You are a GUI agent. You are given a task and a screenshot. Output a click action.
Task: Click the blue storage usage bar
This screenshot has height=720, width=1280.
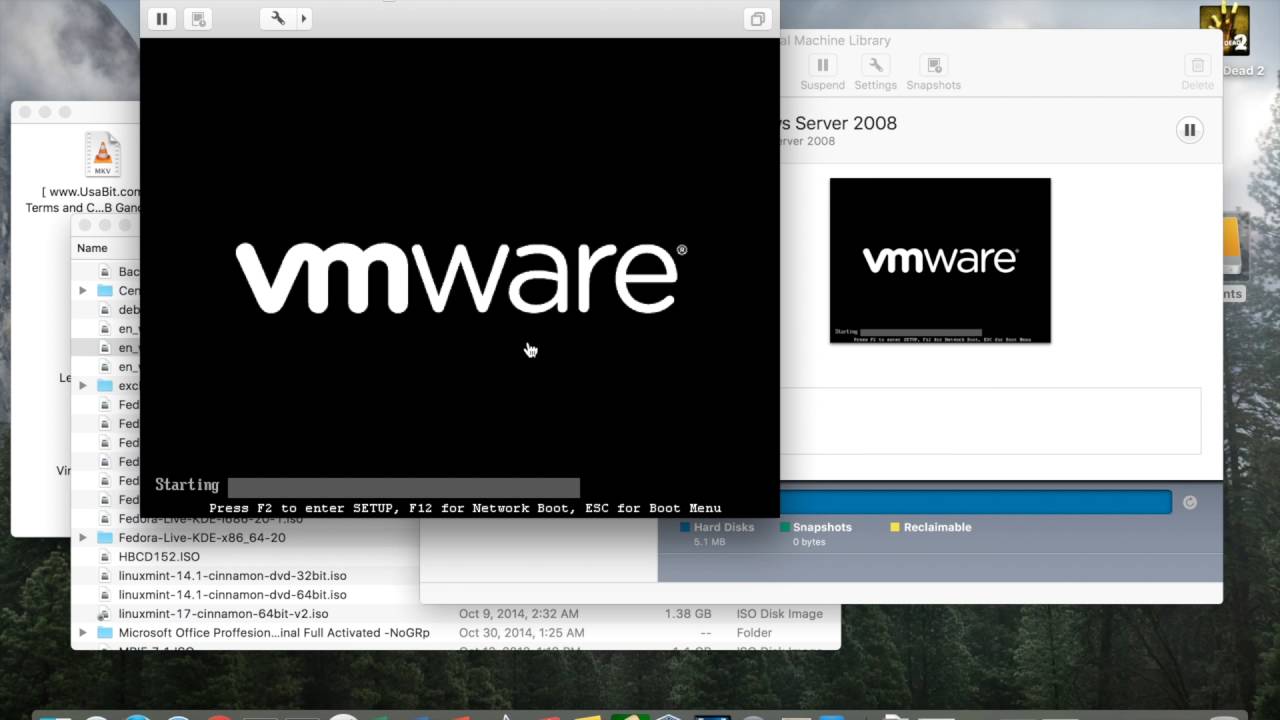click(x=975, y=502)
